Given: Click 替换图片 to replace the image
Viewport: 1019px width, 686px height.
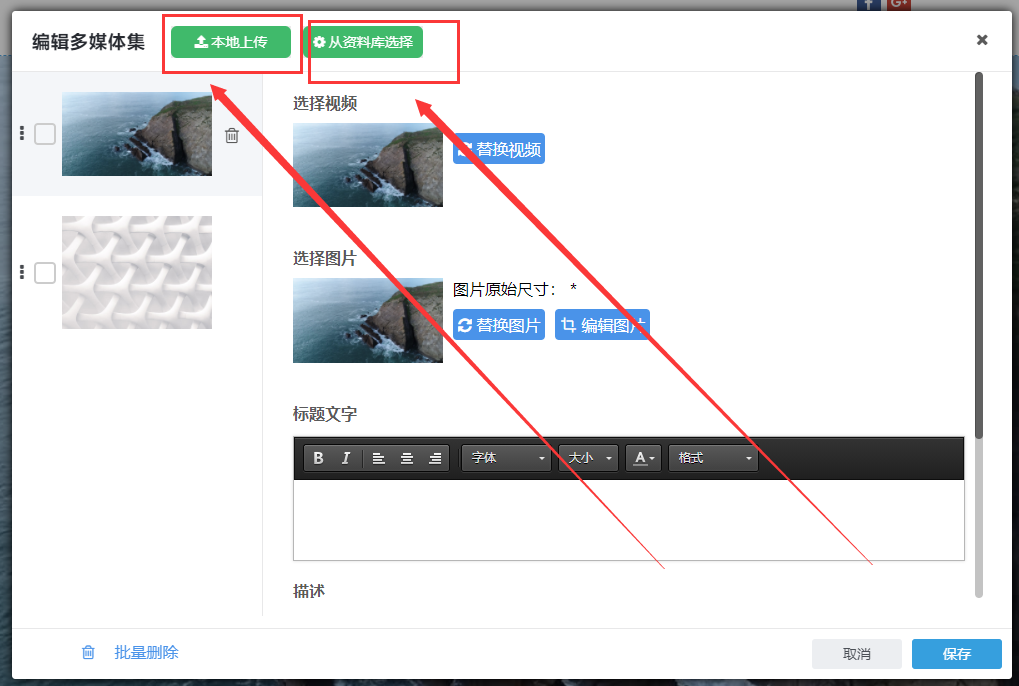Looking at the screenshot, I should click(x=499, y=325).
